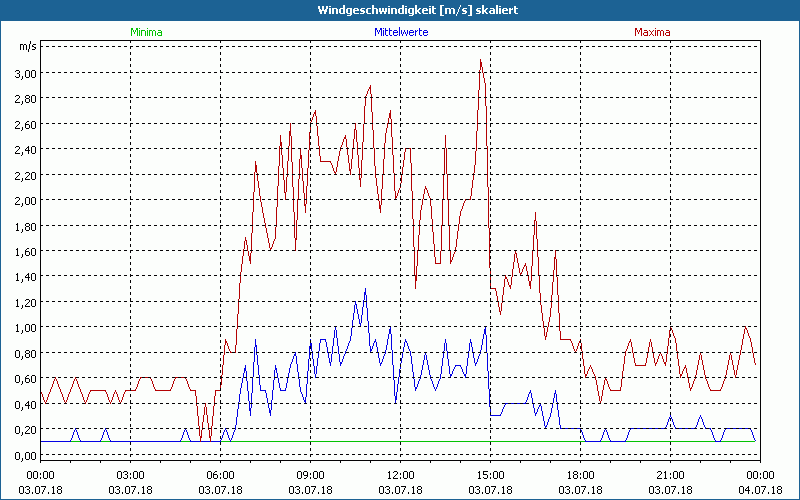Click the highest red Maxima peak before 15:00

[481, 60]
